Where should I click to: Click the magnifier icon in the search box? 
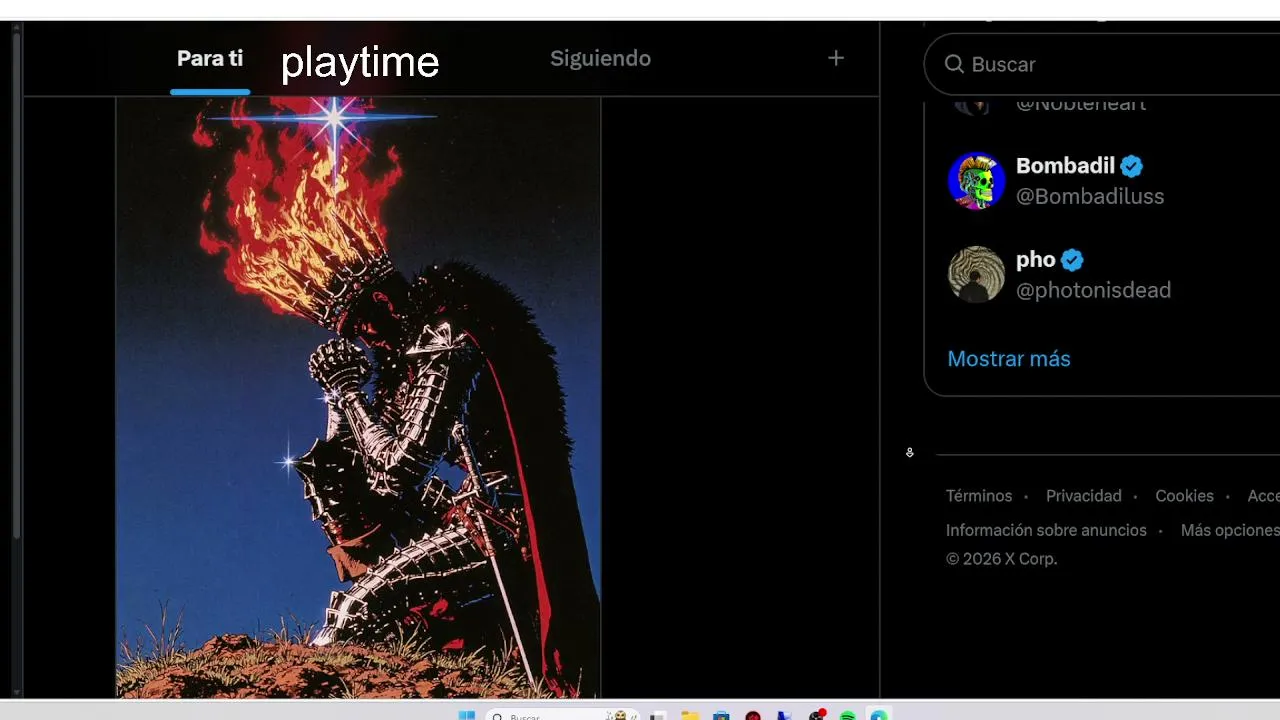954,64
